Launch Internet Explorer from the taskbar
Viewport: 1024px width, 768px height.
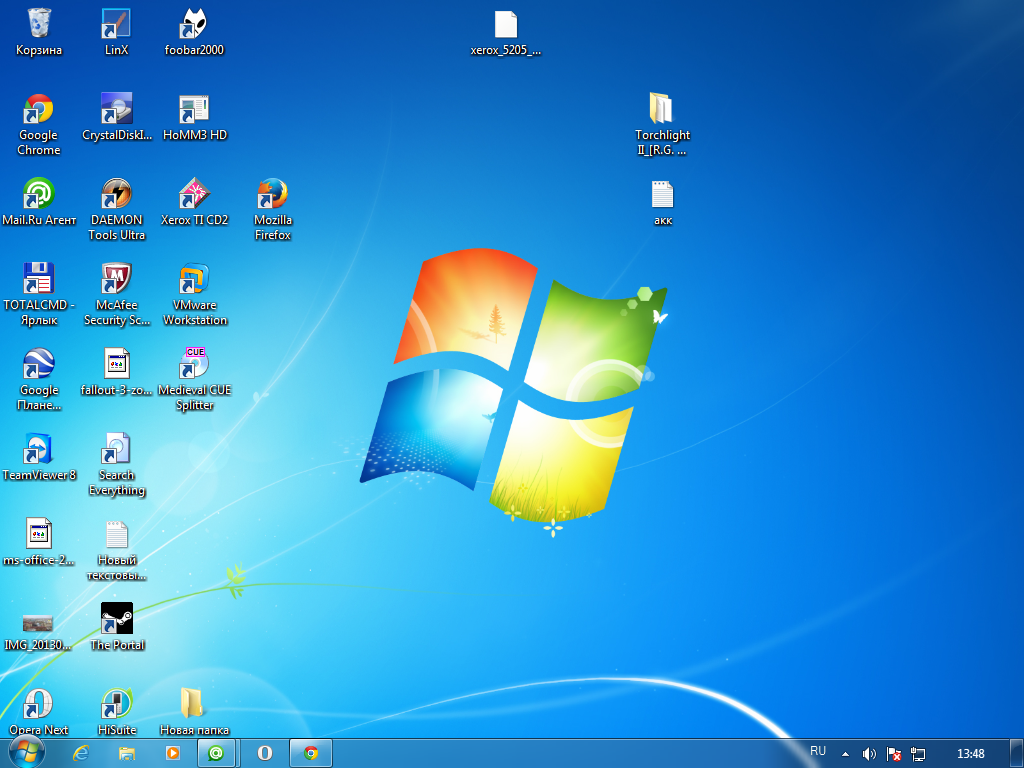coord(81,753)
